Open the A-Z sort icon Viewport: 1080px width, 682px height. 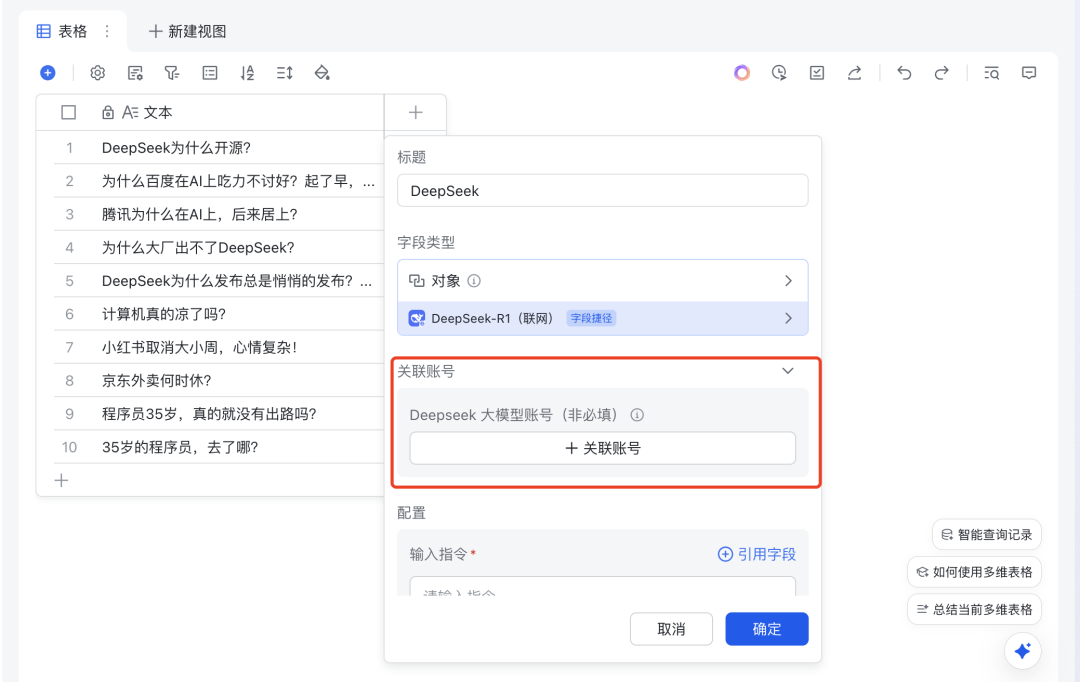pyautogui.click(x=247, y=72)
